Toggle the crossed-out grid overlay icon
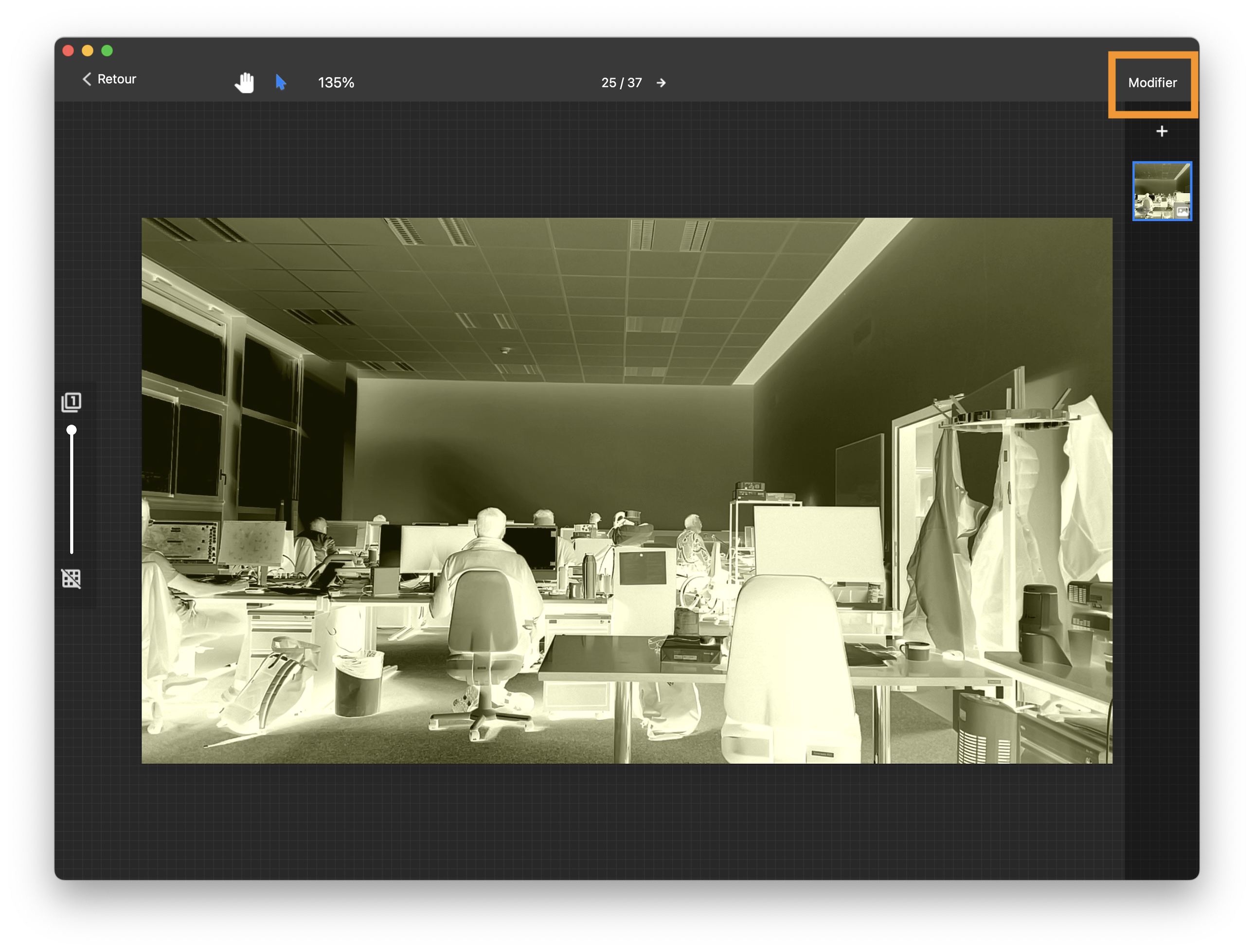Viewport: 1254px width, 952px height. [72, 579]
